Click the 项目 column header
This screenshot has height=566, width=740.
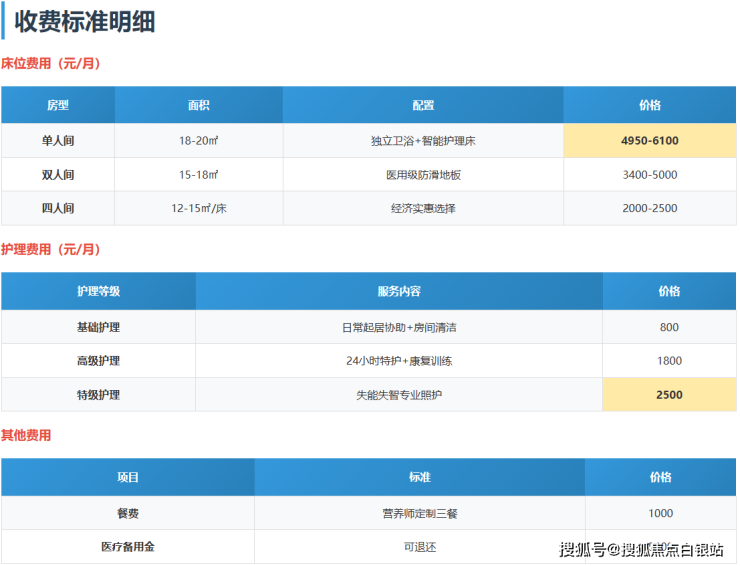tap(128, 478)
